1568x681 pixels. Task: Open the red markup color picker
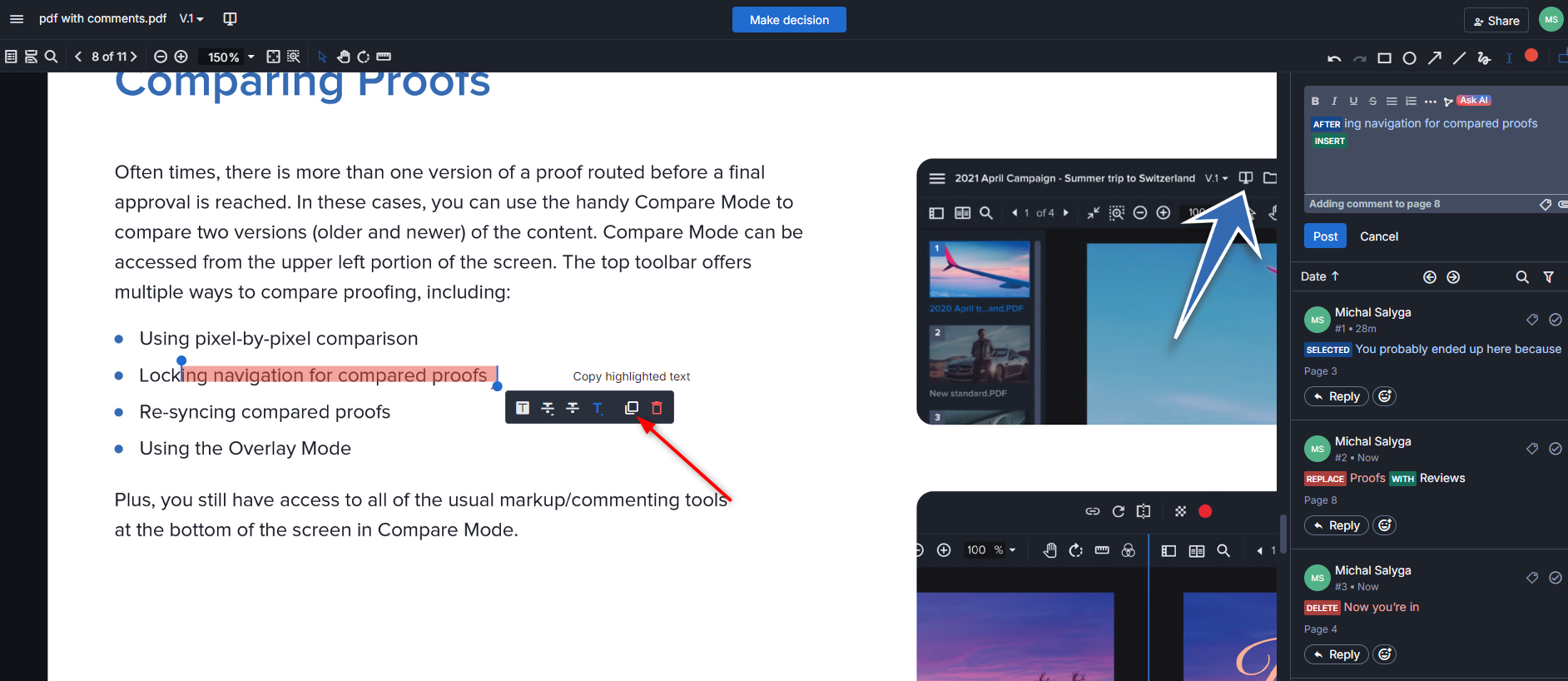pos(1531,56)
